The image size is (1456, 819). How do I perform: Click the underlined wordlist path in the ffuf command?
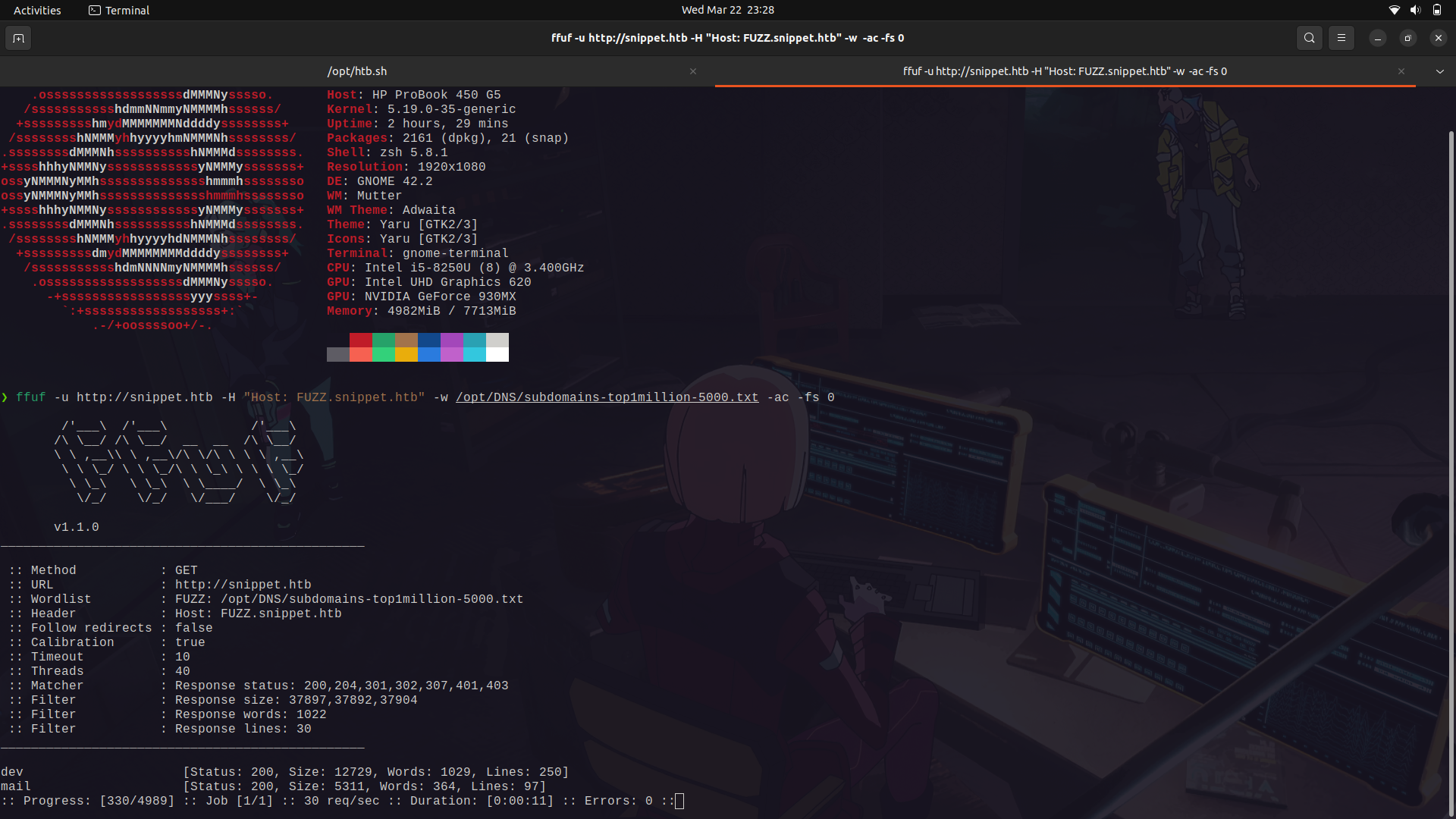[x=606, y=397]
